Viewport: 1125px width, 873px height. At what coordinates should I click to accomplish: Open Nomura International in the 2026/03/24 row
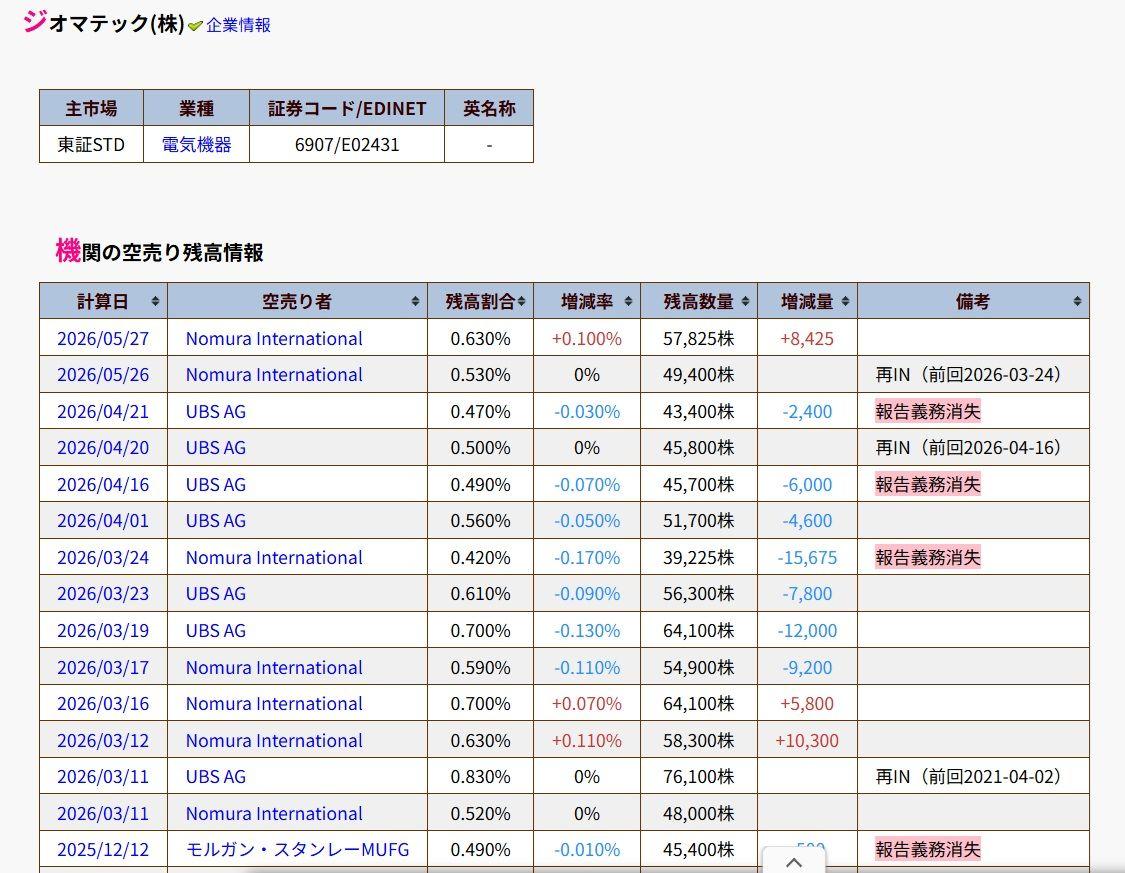tap(274, 558)
